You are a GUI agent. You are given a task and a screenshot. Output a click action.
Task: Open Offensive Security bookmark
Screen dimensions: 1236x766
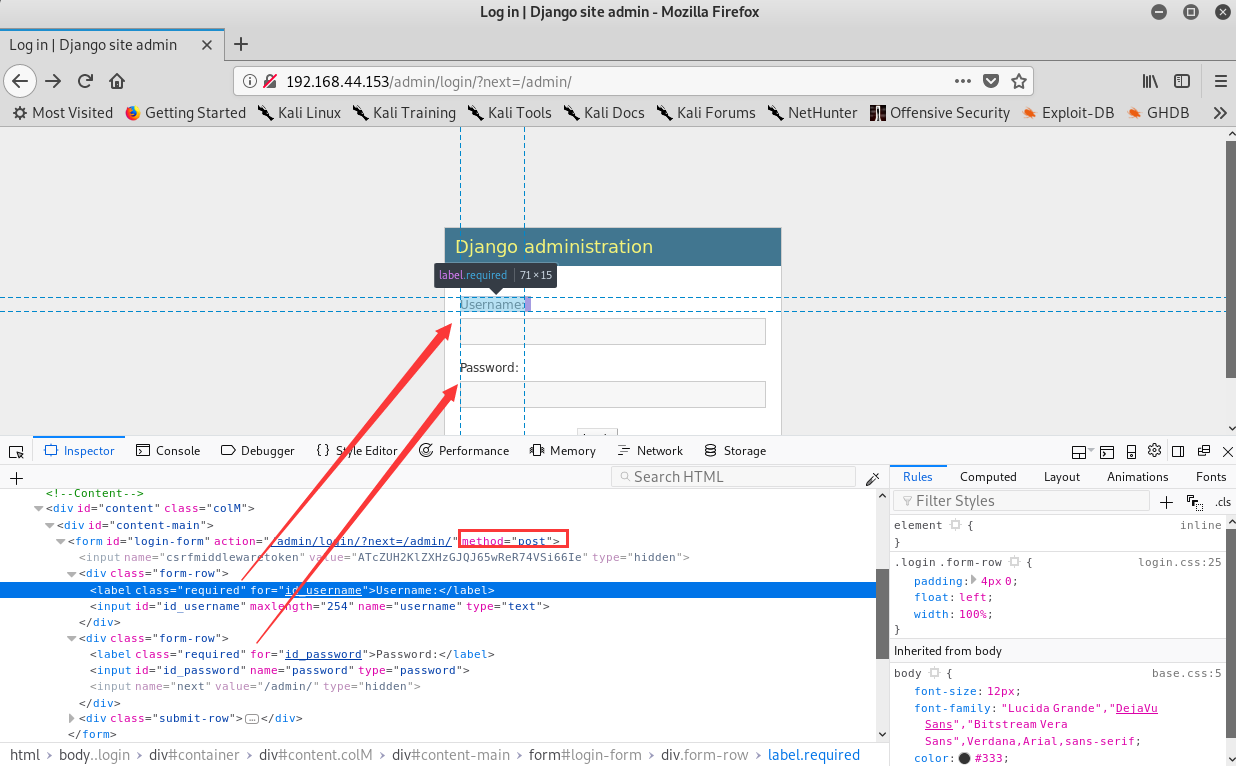pos(940,113)
